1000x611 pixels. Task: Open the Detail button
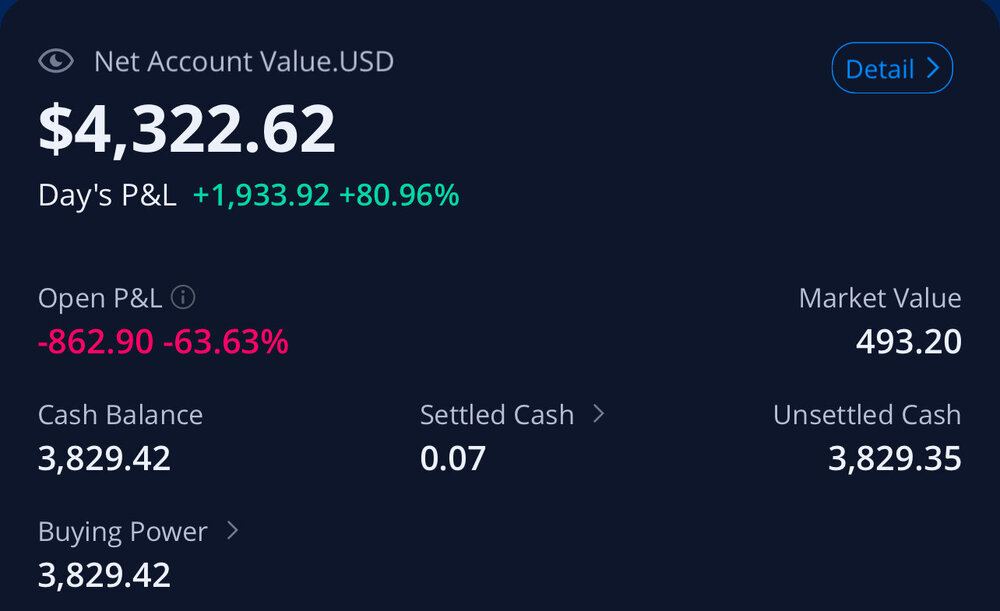point(891,69)
